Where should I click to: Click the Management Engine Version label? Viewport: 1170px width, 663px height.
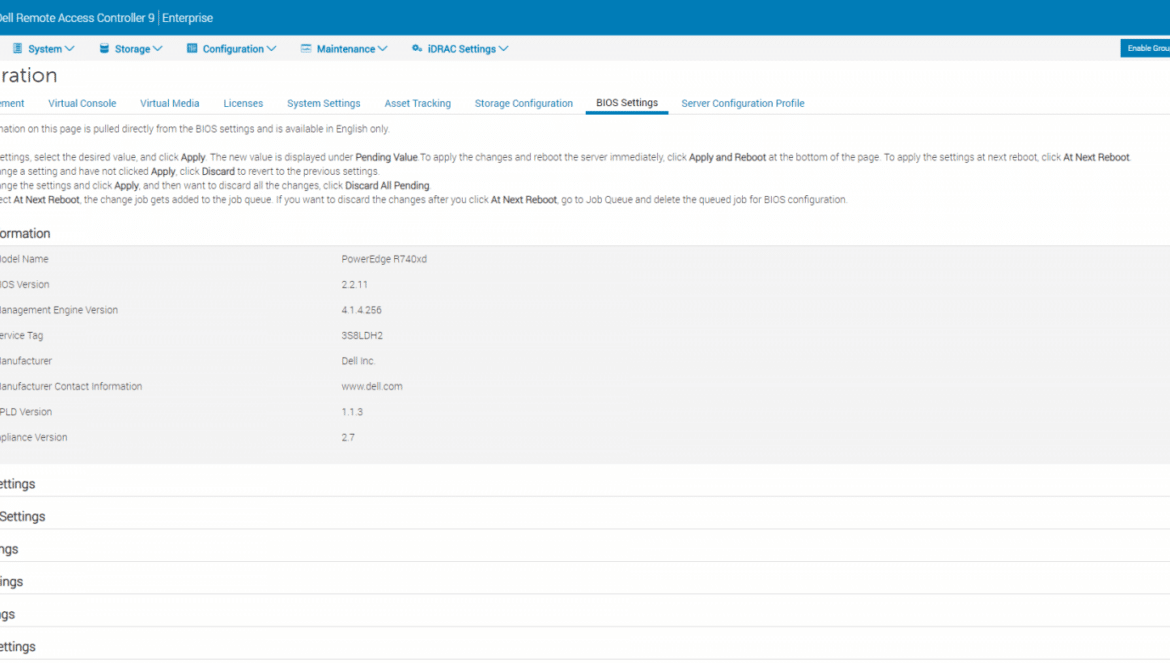[59, 310]
